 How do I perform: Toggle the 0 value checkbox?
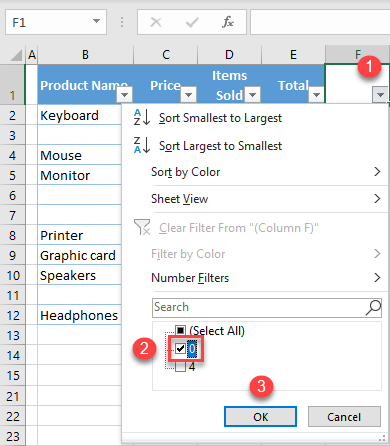pos(180,349)
